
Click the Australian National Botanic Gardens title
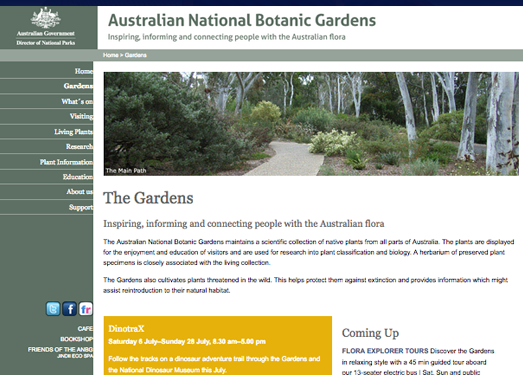coord(242,20)
